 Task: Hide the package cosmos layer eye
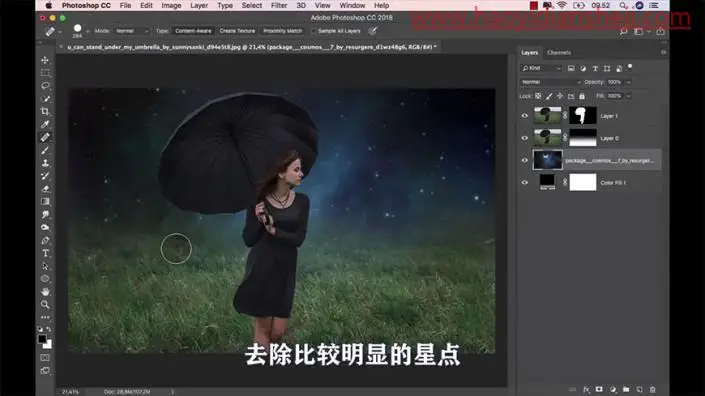525,160
